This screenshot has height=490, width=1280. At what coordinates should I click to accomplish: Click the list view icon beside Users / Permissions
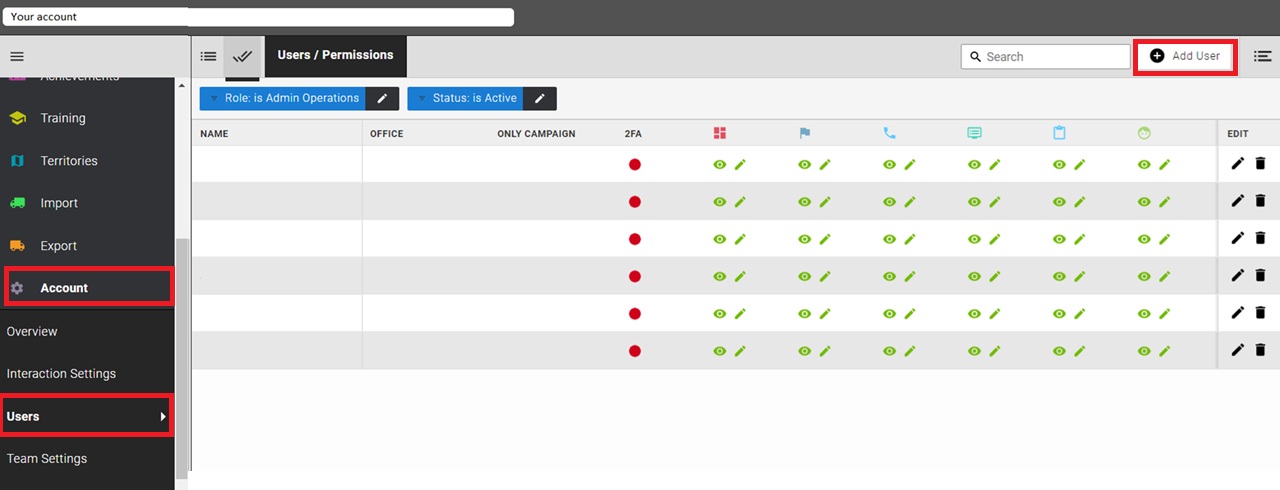[x=208, y=56]
